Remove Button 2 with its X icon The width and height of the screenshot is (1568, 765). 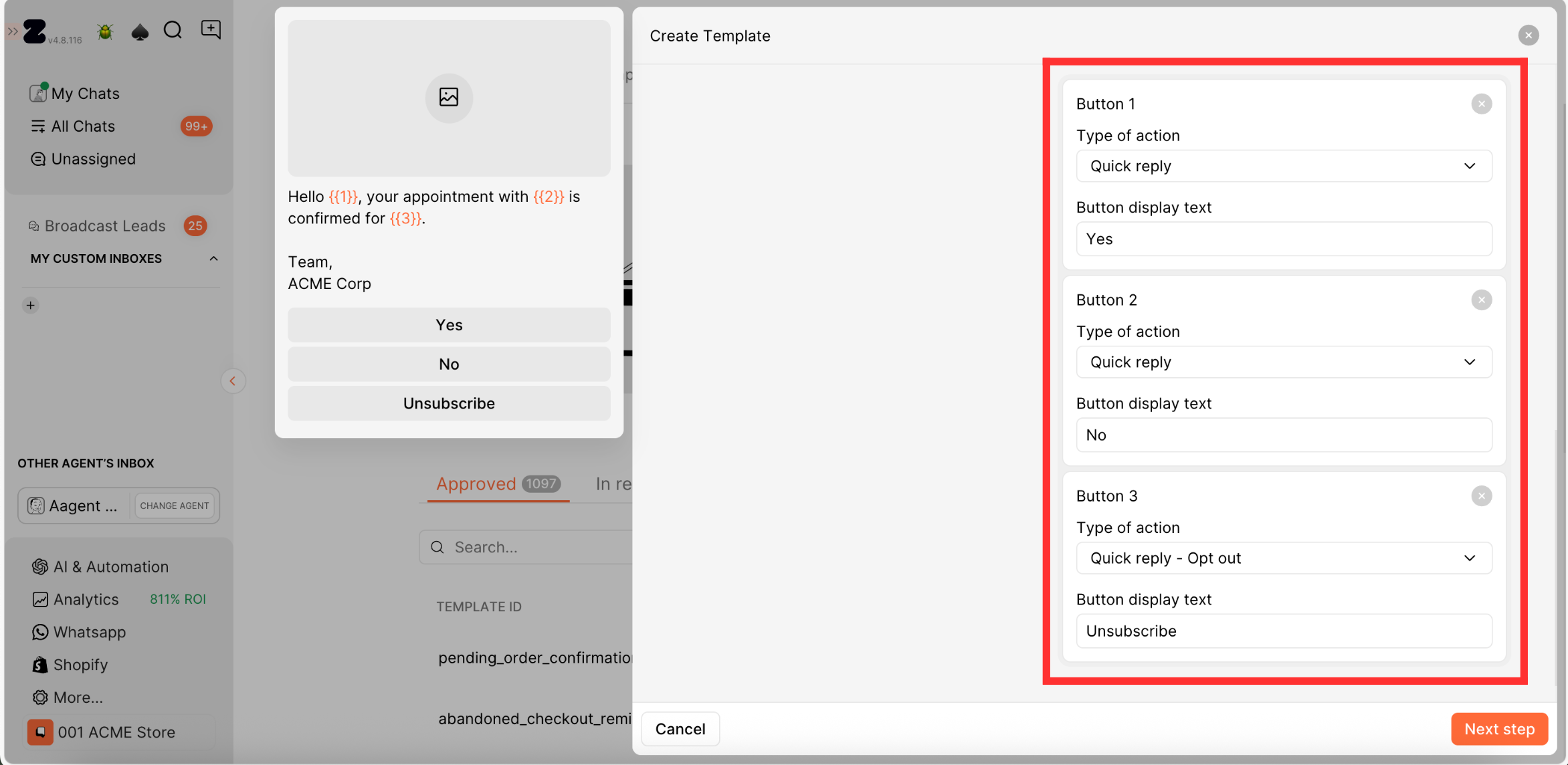tap(1481, 300)
